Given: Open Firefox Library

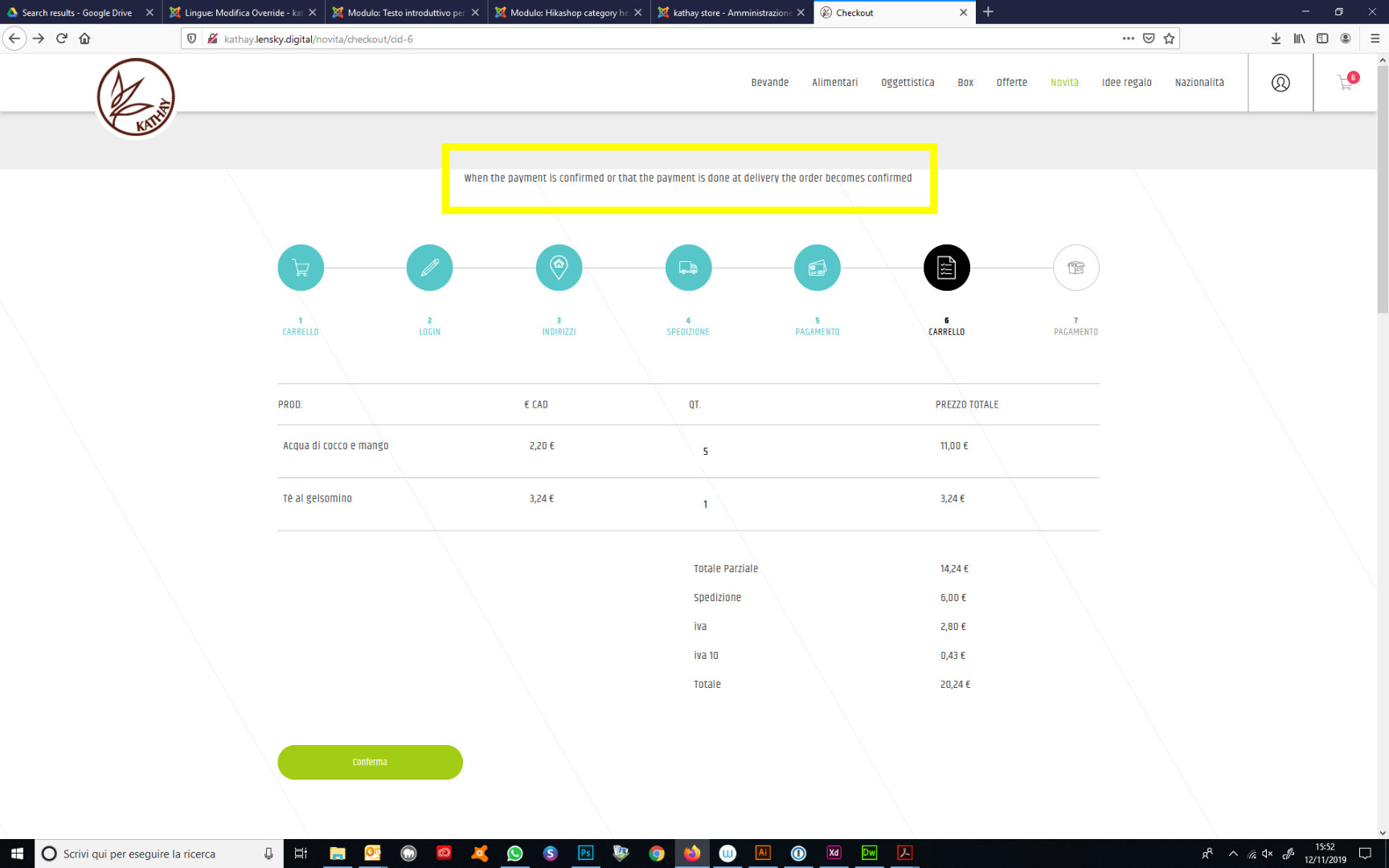Looking at the screenshot, I should tap(1299, 39).
